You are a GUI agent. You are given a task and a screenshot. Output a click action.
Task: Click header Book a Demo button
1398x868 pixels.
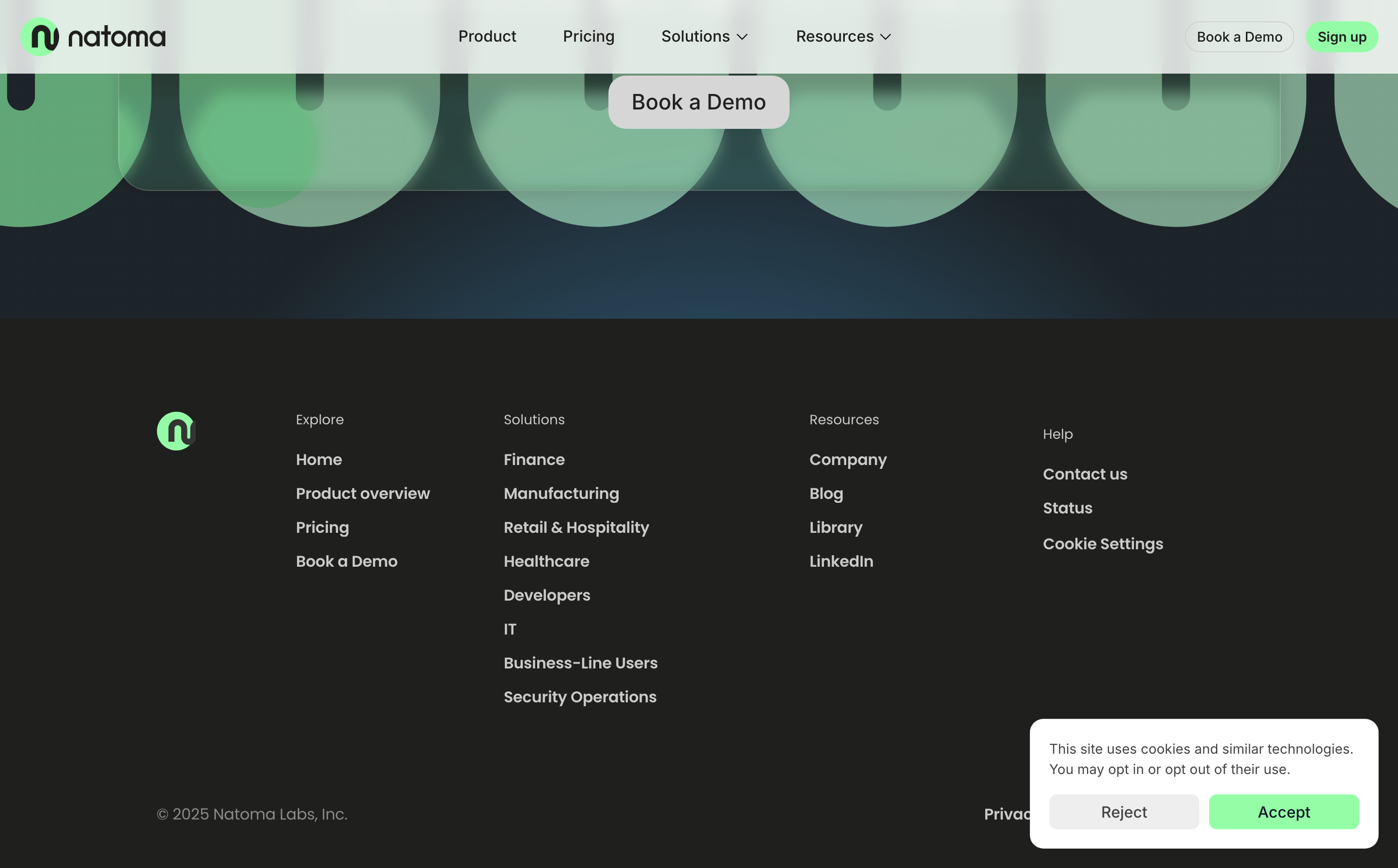coord(1239,37)
